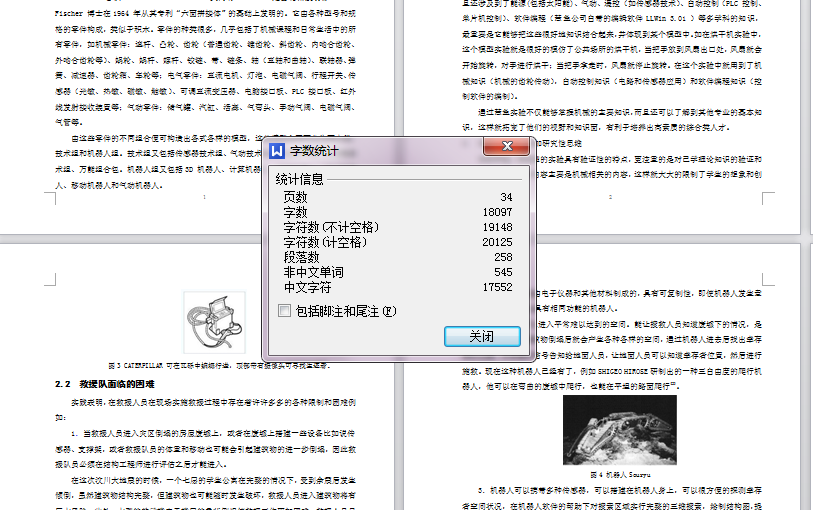Screen dimensions: 813x510
Task: Select the 页数 value 34
Action: [506, 197]
